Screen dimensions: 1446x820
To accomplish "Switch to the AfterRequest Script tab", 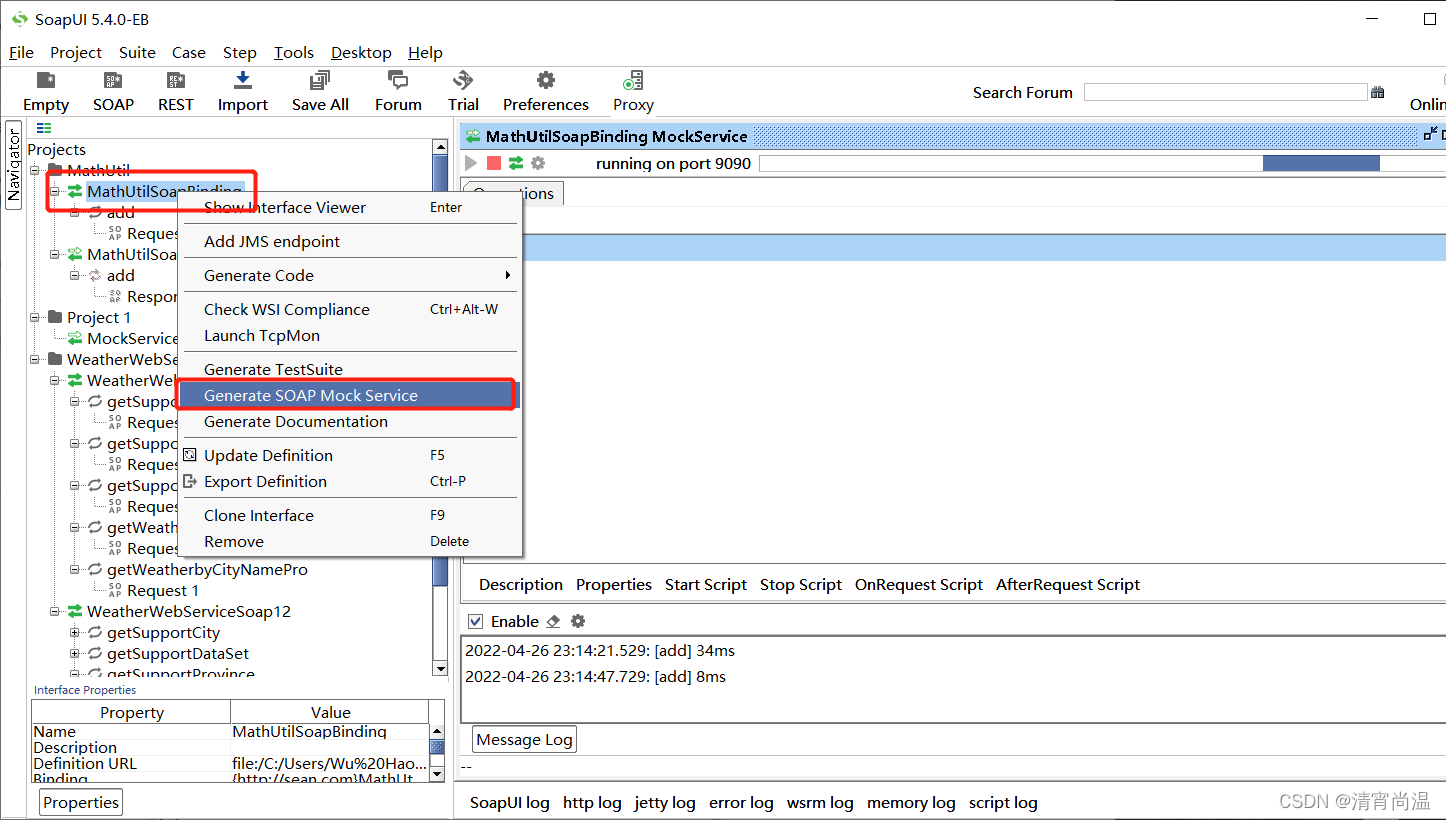I will pyautogui.click(x=1067, y=584).
